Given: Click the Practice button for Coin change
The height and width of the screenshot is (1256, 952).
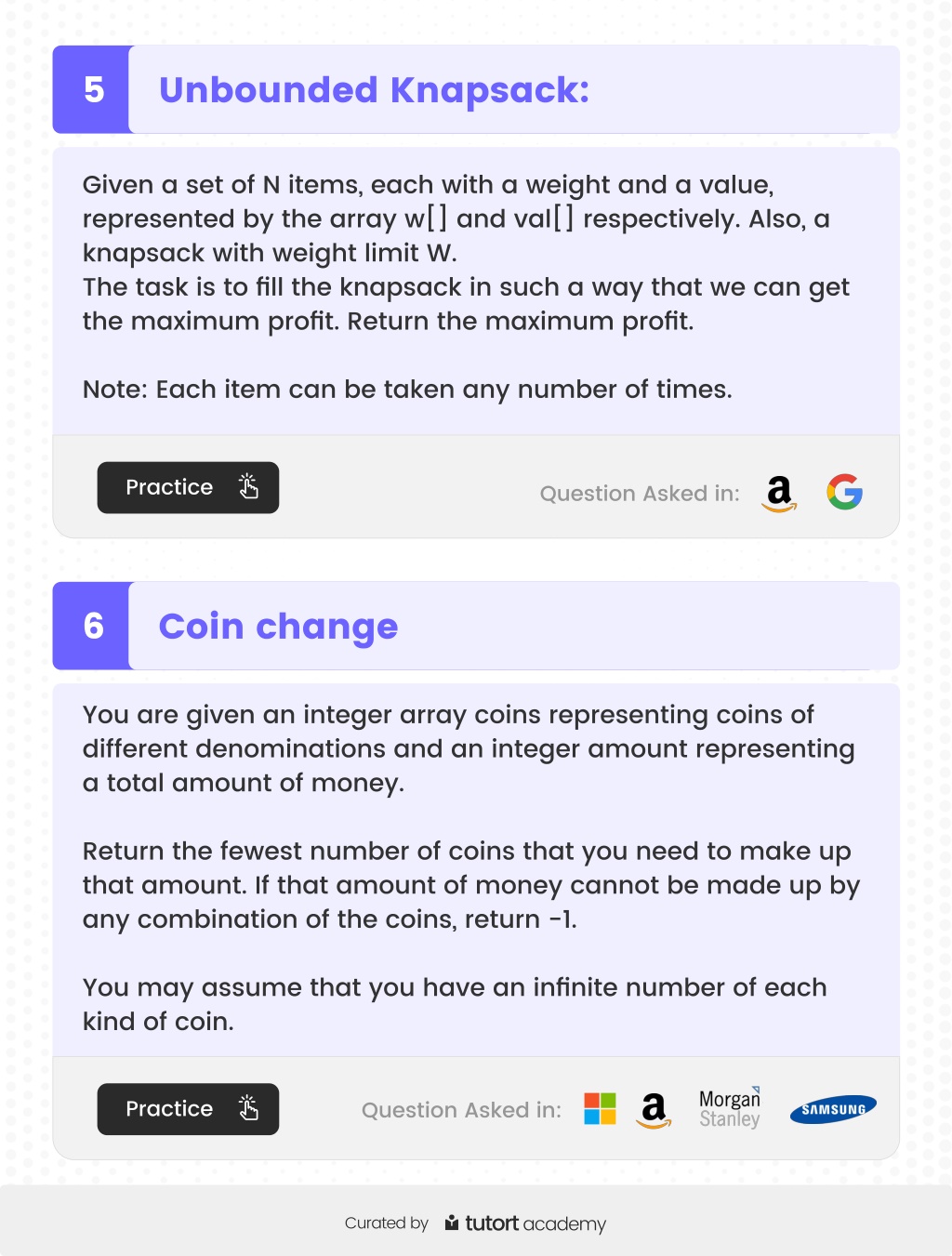Looking at the screenshot, I should click(x=188, y=1108).
